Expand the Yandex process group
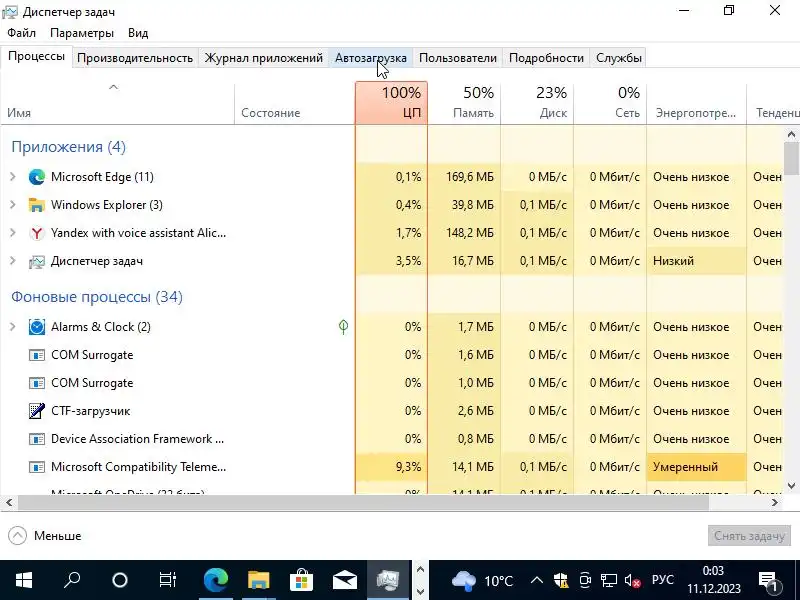This screenshot has width=800, height=600. pos(13,233)
